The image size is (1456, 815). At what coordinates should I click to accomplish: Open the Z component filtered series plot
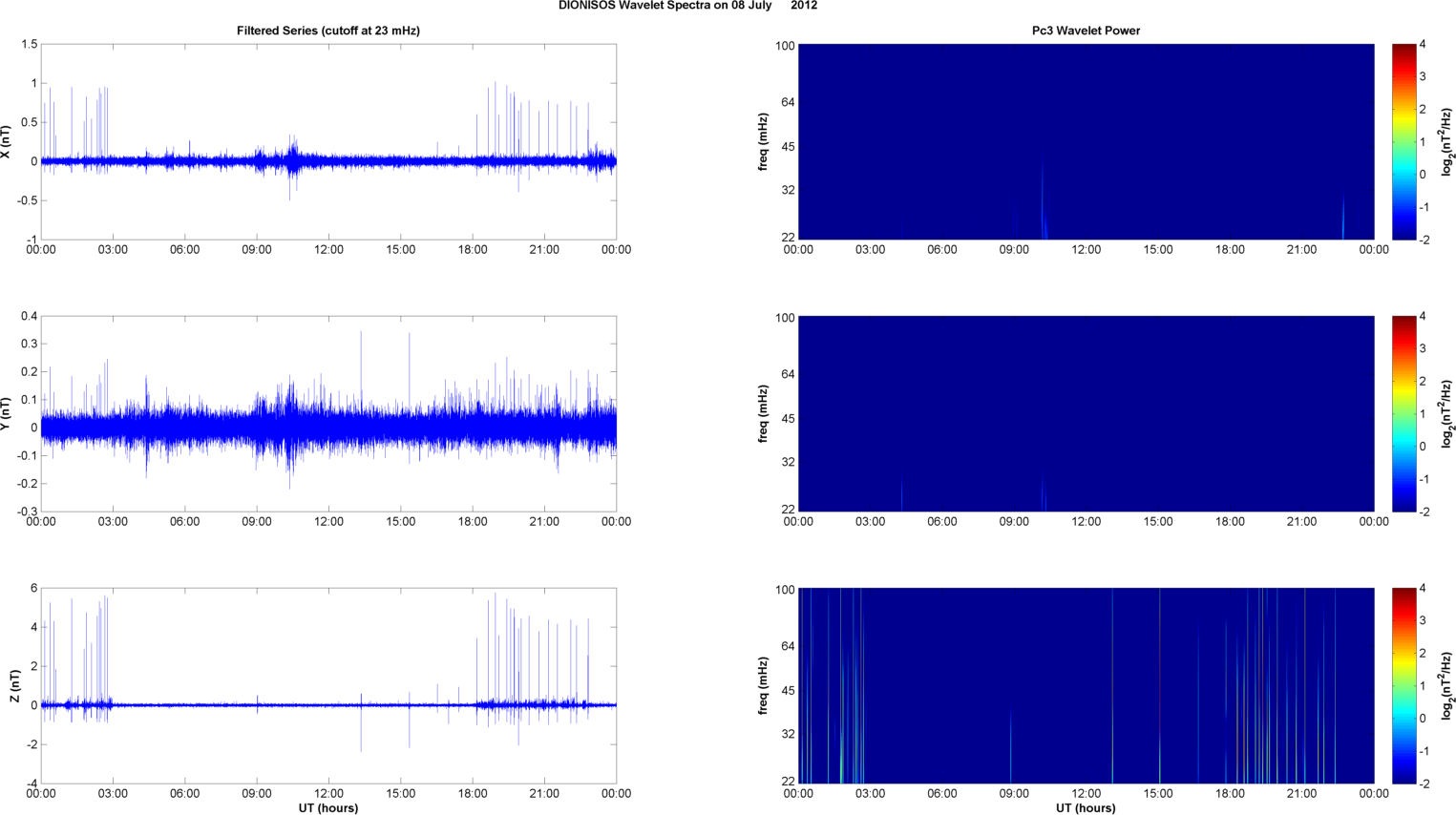(328, 686)
